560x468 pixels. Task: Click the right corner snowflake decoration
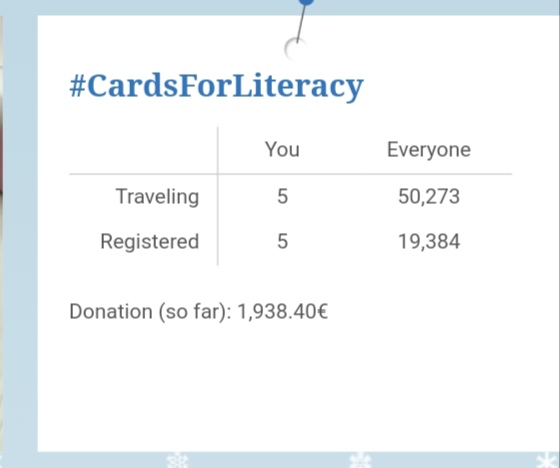(549, 460)
